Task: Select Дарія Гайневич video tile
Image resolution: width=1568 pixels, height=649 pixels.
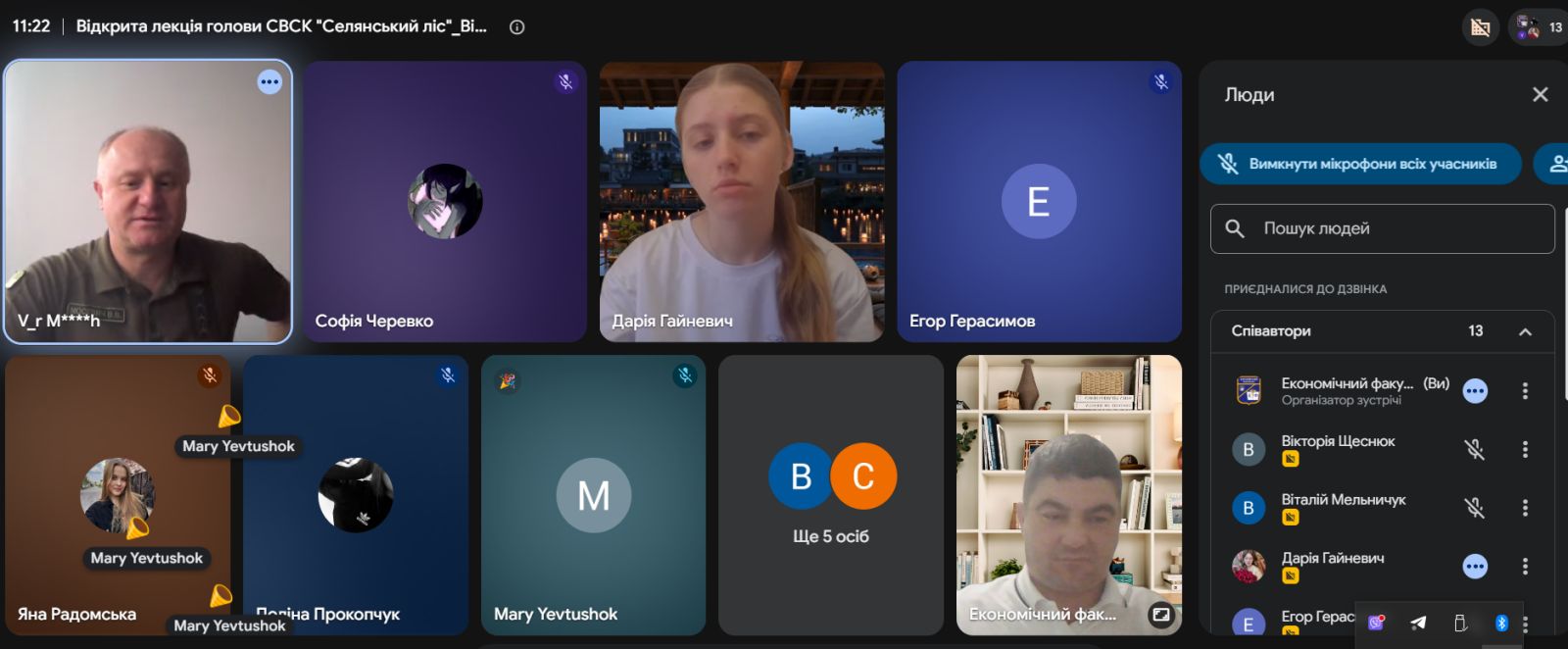Action: point(742,202)
